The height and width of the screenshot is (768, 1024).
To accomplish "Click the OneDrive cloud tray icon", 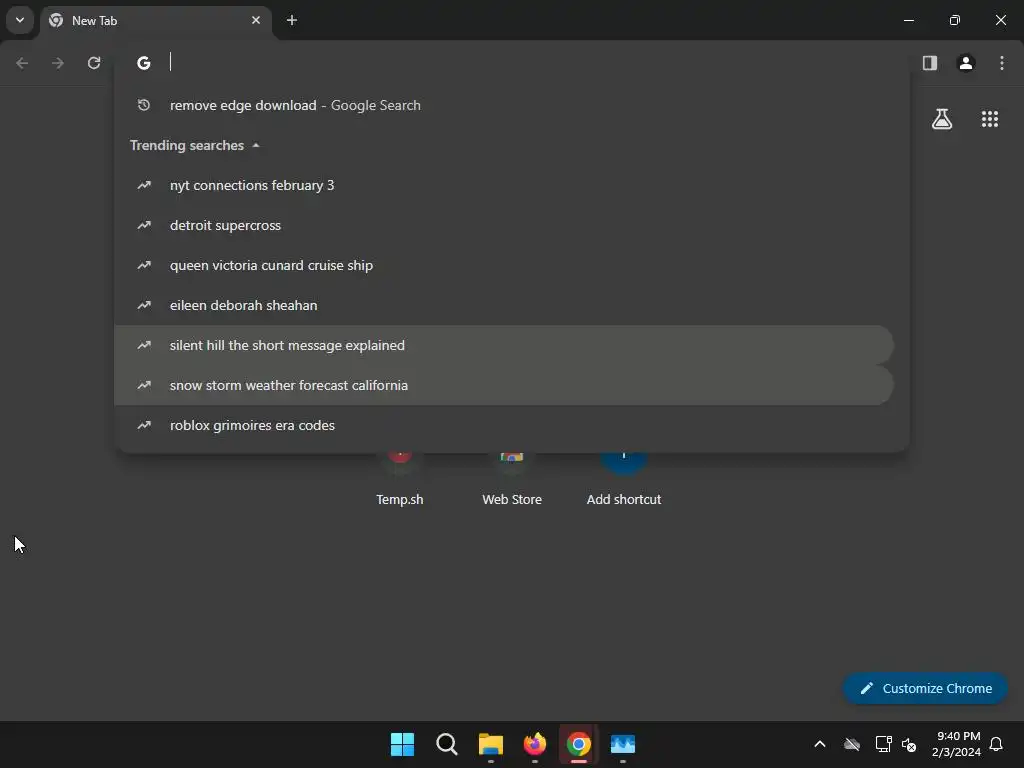I will tap(852, 744).
